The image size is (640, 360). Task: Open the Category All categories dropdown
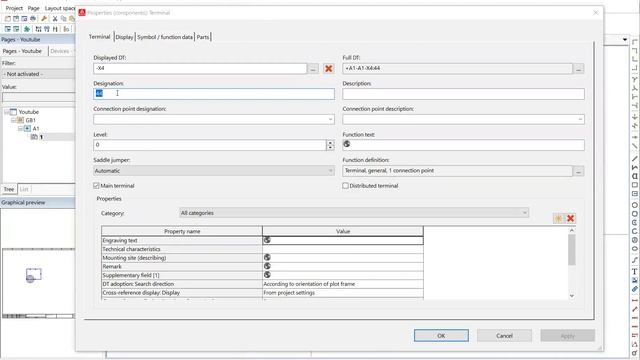click(524, 213)
